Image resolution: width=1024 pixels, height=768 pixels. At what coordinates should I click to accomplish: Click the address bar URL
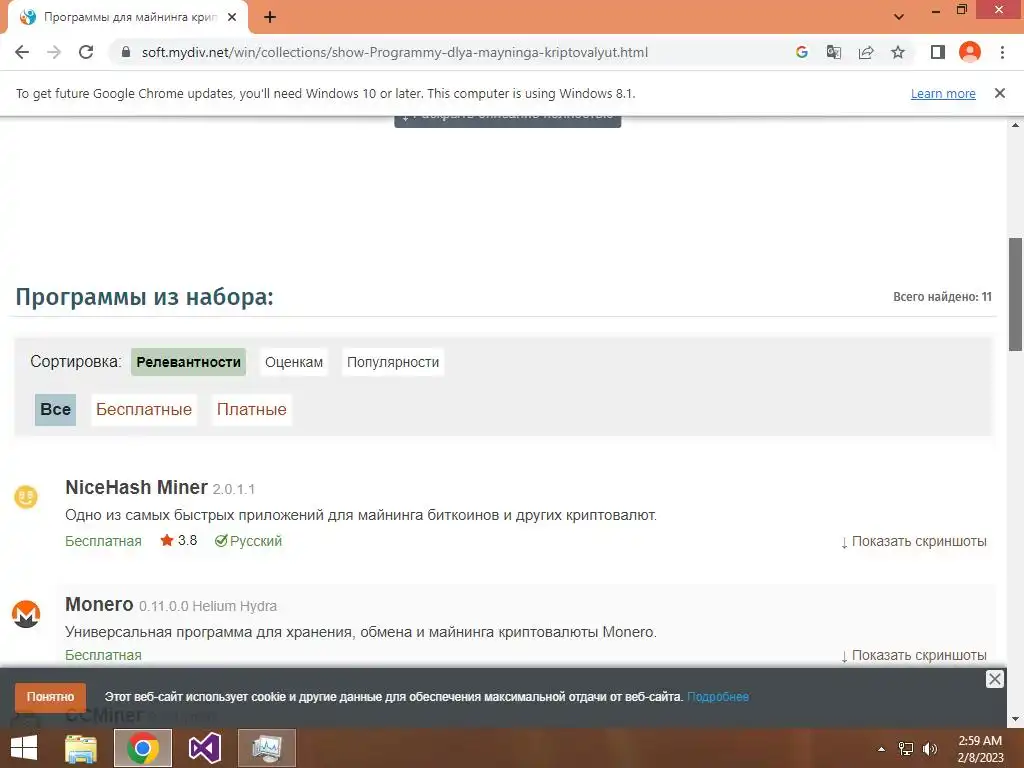coord(394,52)
